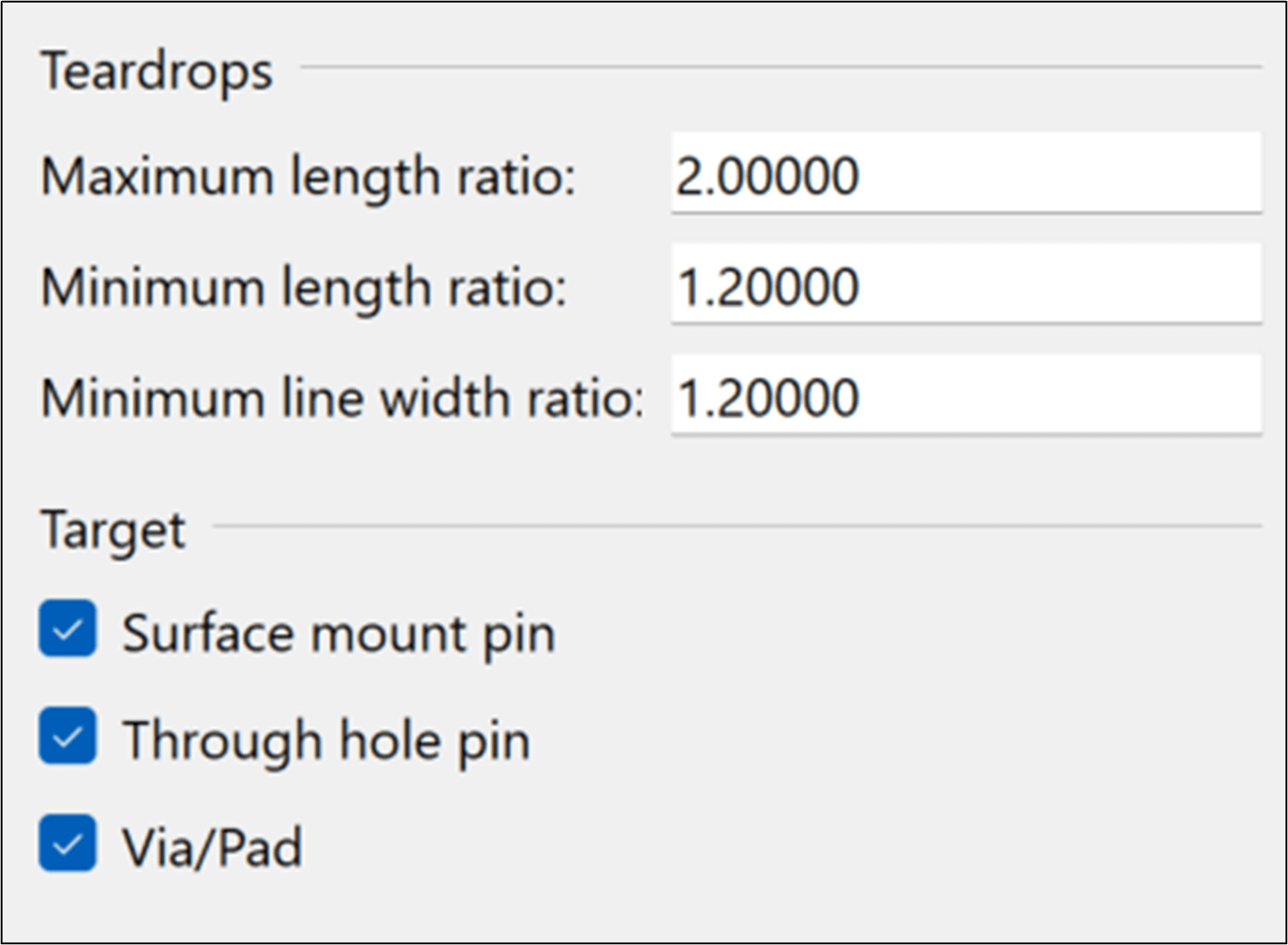The width and height of the screenshot is (1288, 945).
Task: Place cursor on the 2.00000 value
Action: 768,176
